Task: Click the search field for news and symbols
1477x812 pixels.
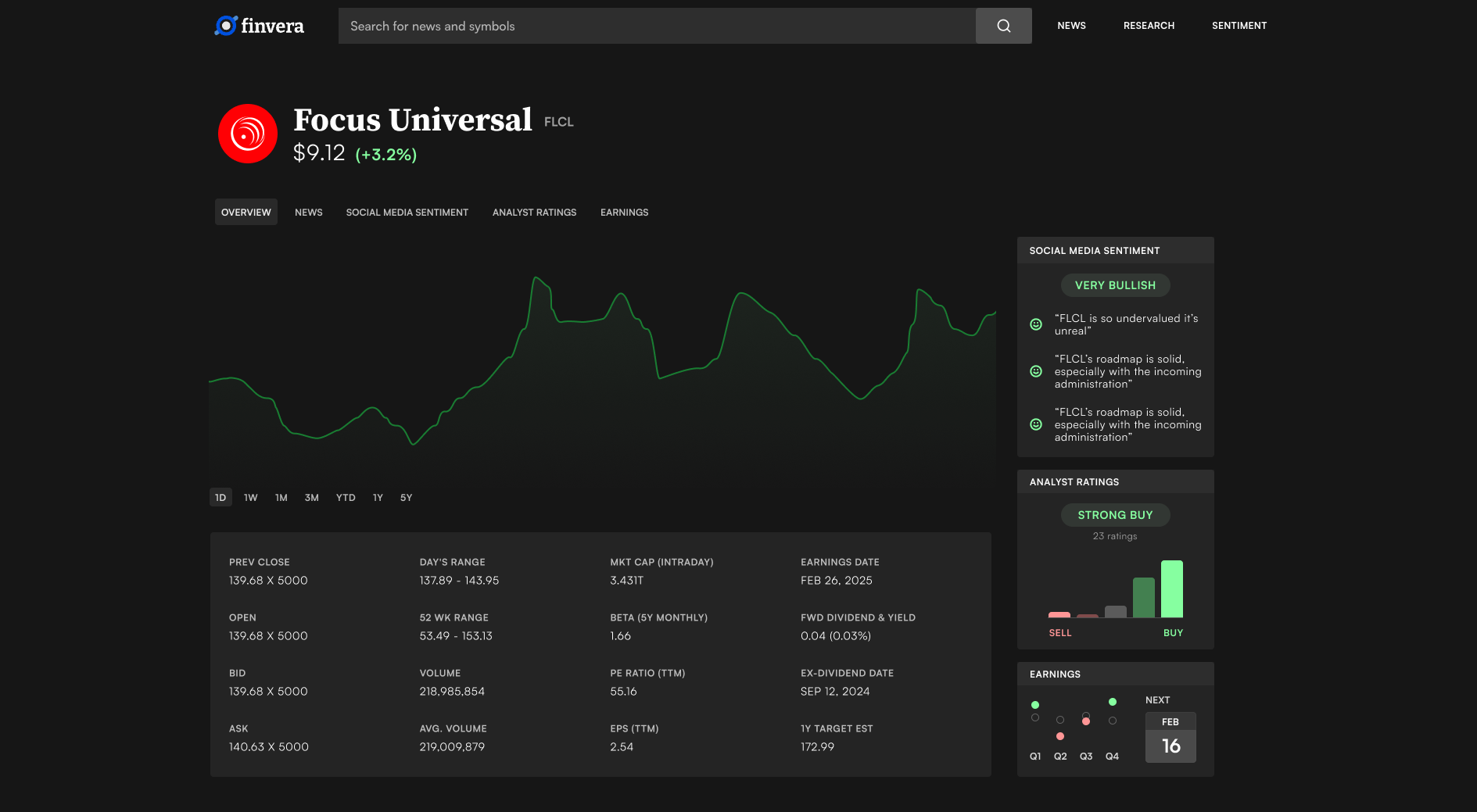Action: 657,26
